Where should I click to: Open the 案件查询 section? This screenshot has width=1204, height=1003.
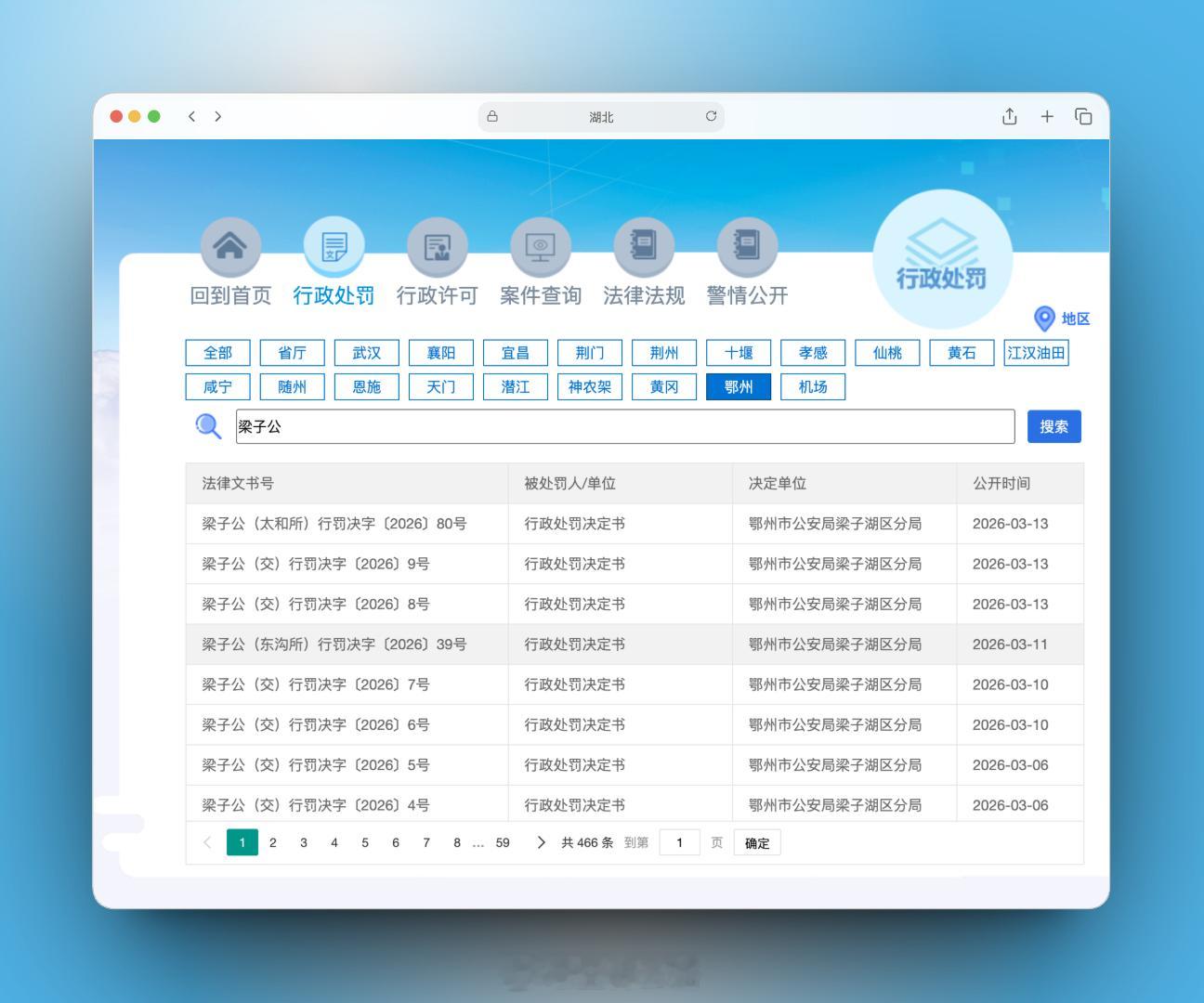pos(540,295)
